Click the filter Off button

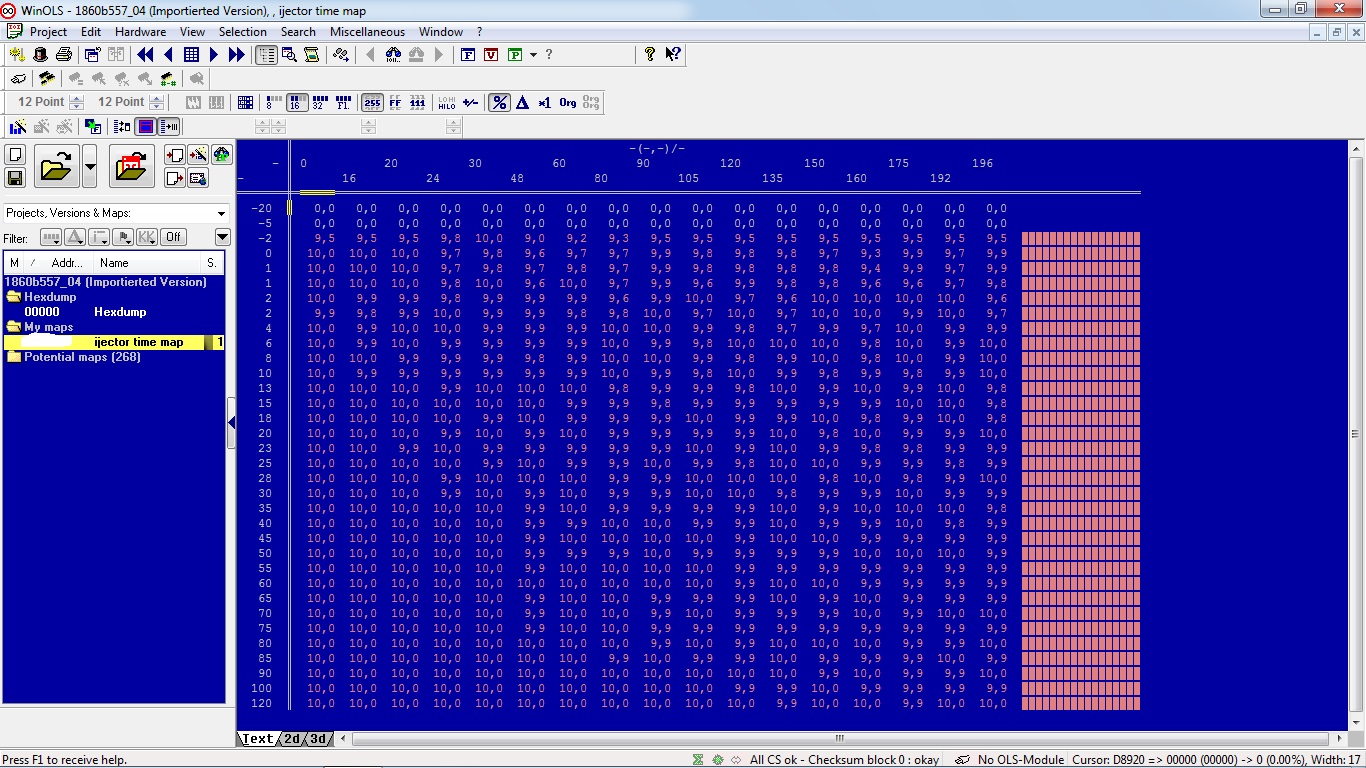(x=173, y=237)
